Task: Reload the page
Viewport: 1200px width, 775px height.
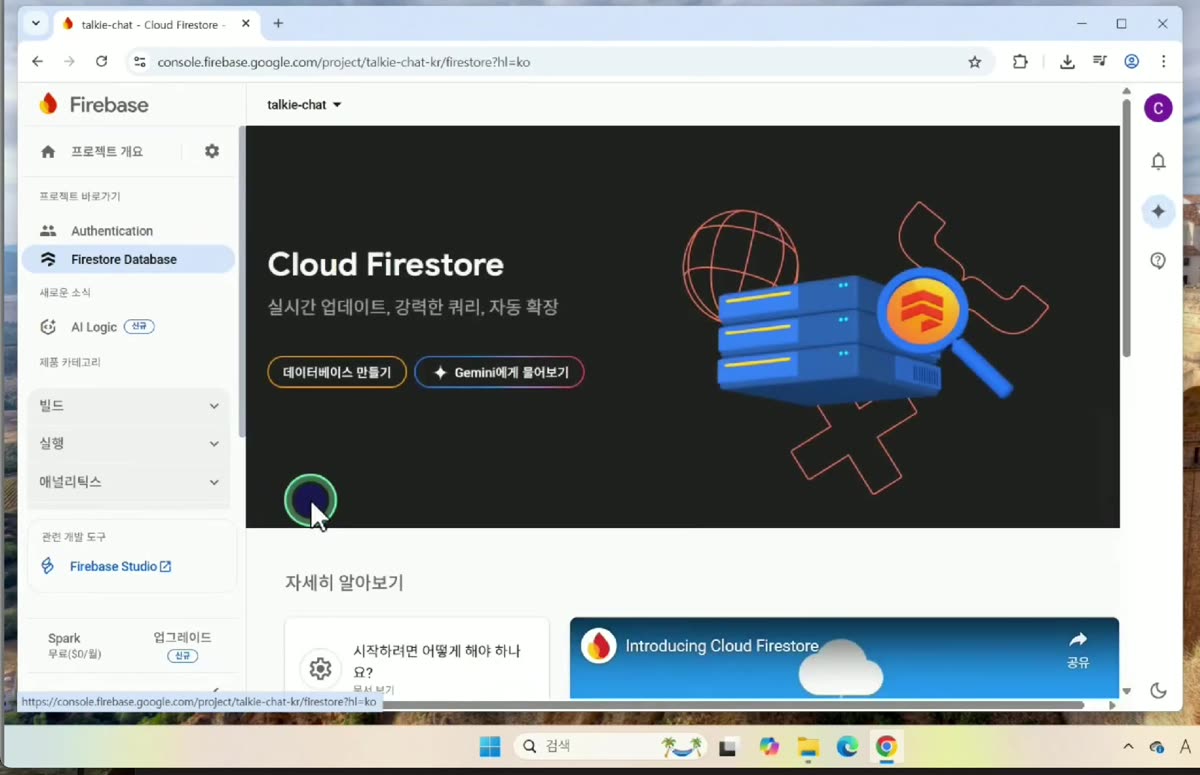Action: pyautogui.click(x=101, y=62)
